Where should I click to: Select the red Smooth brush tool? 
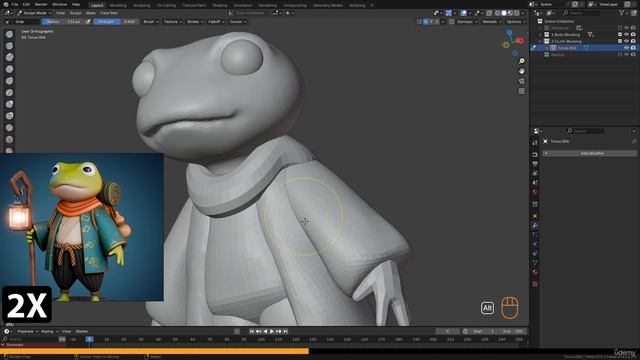pos(9,140)
